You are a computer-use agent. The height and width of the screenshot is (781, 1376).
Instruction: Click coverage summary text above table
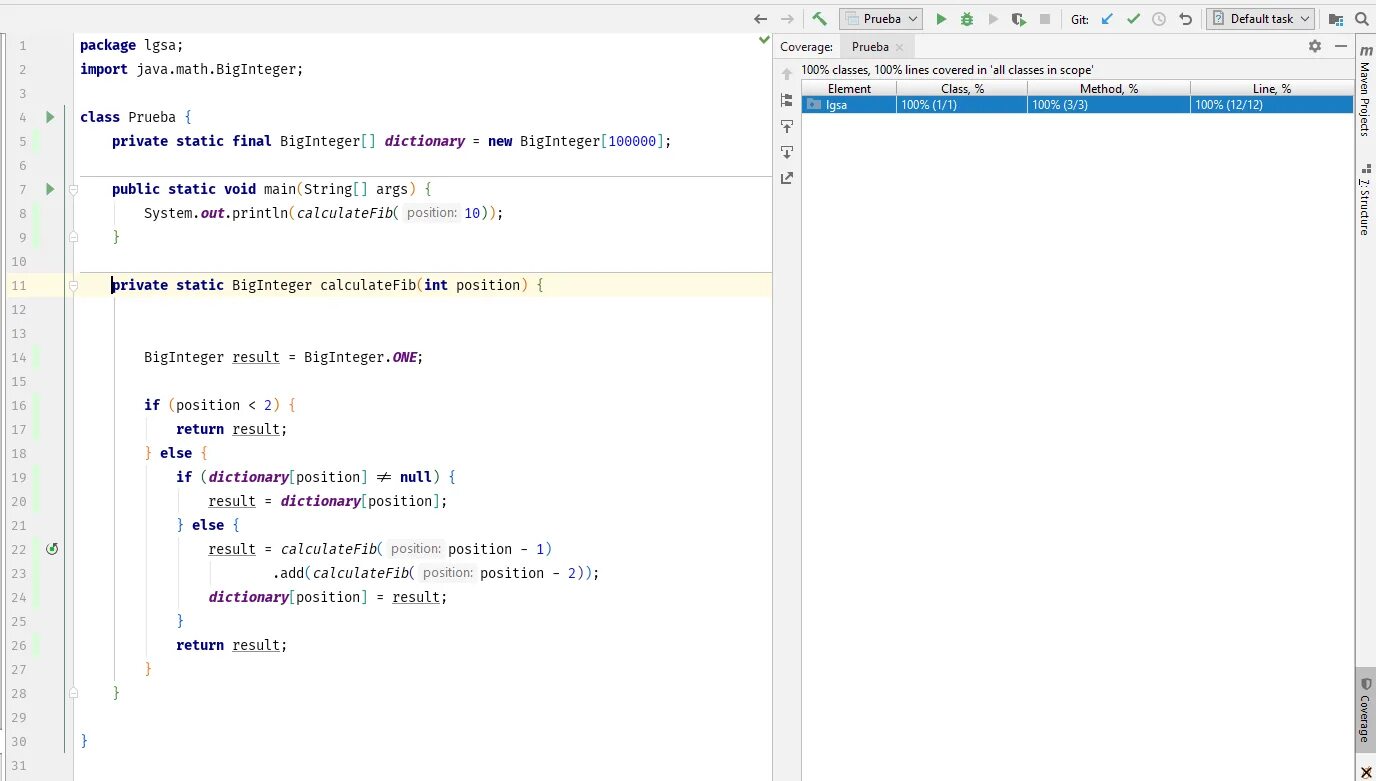point(947,70)
